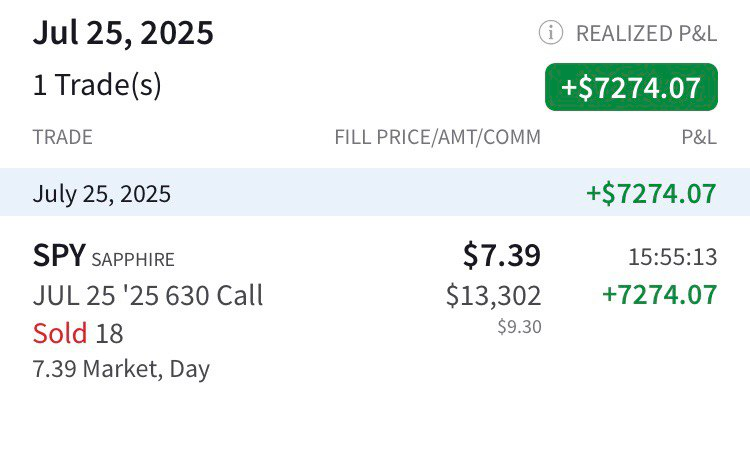Expand the July 25, 2025 date row
The width and height of the screenshot is (750, 474).
pyautogui.click(x=375, y=192)
